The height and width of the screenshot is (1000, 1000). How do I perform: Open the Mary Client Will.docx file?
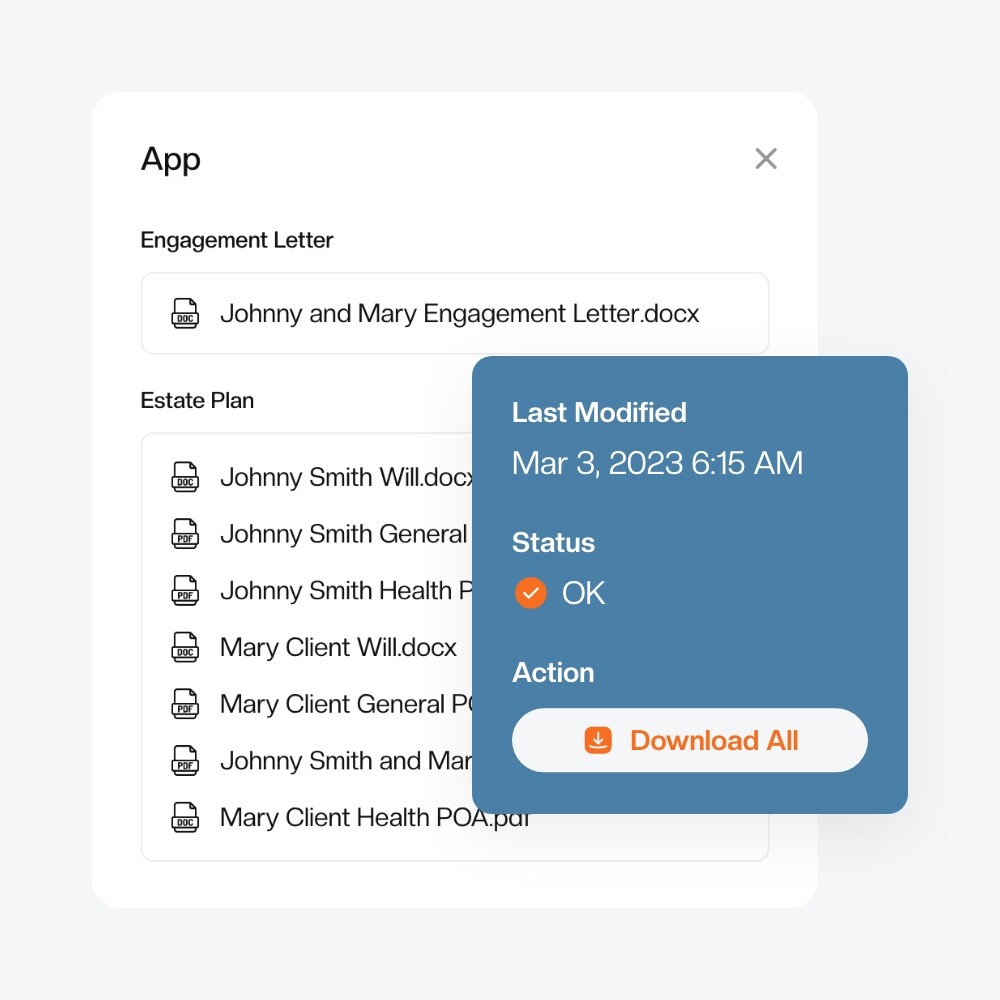[338, 647]
